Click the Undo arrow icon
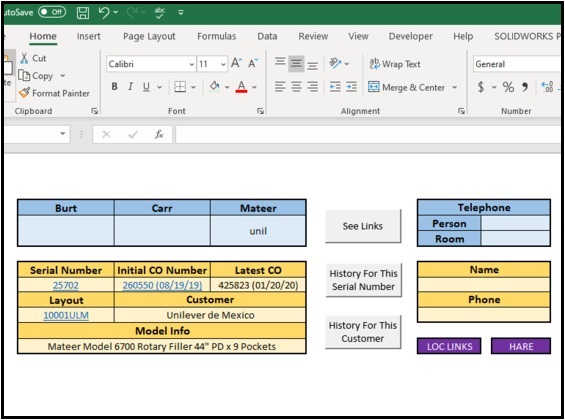Image resolution: width=565 pixels, height=420 pixels. [x=104, y=13]
